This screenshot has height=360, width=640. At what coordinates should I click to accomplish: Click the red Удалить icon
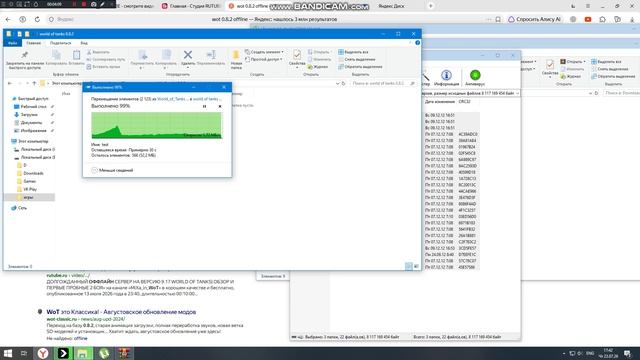tap(188, 58)
